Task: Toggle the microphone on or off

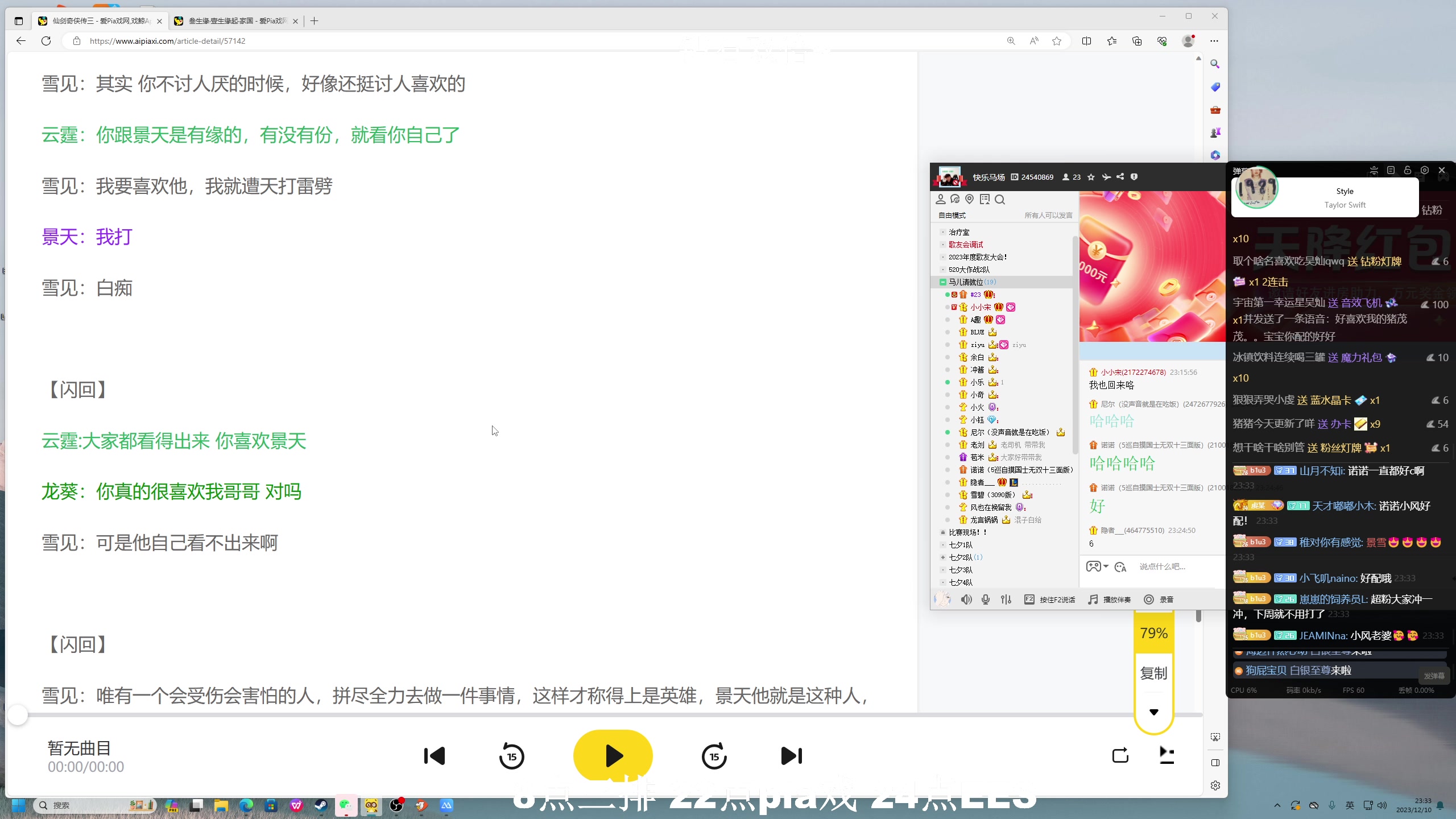Action: [x=986, y=601]
